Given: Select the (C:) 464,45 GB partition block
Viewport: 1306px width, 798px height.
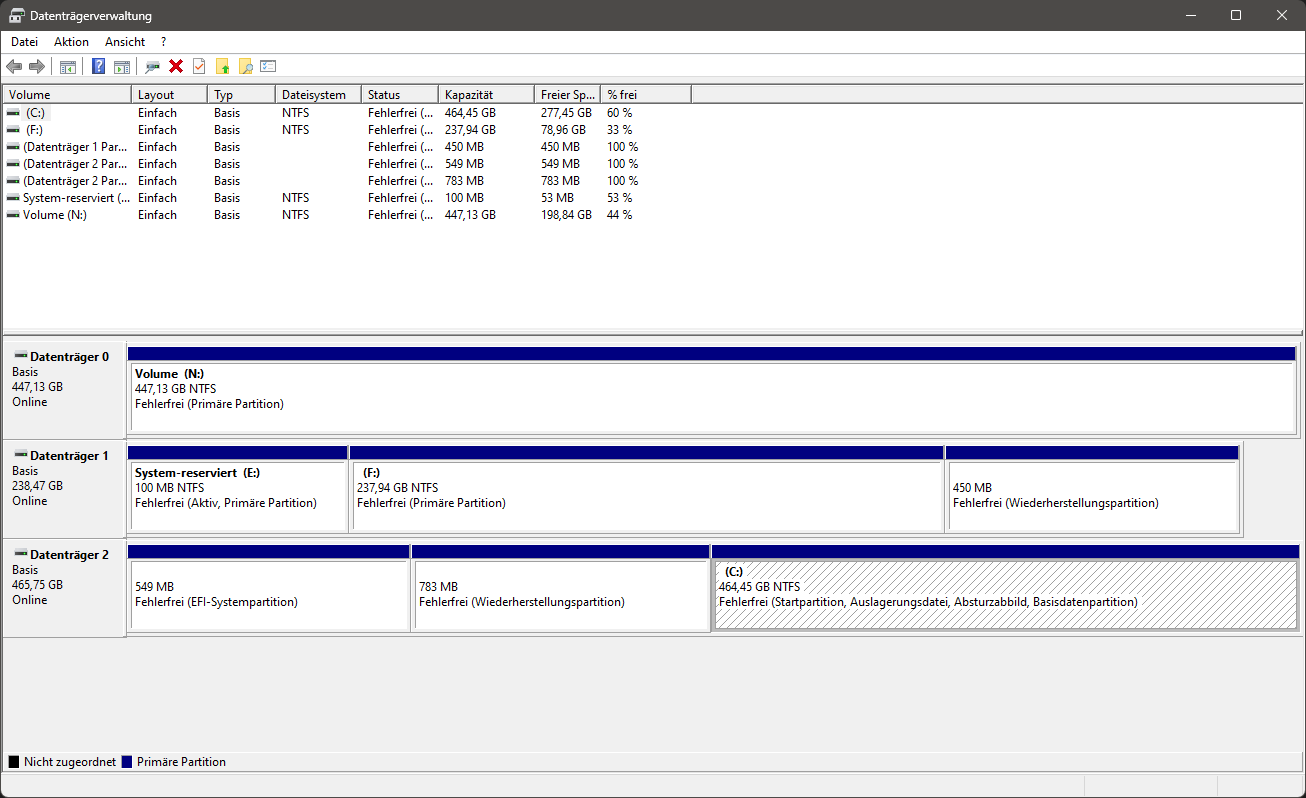Looking at the screenshot, I should (x=1005, y=588).
